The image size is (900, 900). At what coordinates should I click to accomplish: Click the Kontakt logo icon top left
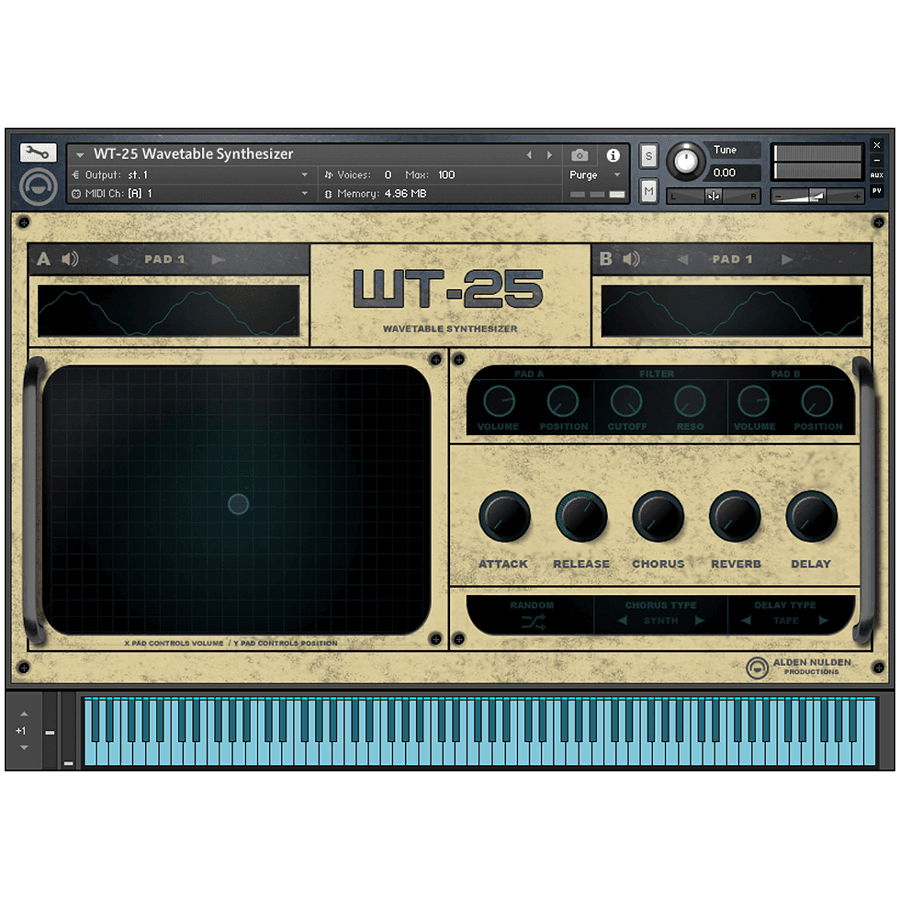[38, 186]
